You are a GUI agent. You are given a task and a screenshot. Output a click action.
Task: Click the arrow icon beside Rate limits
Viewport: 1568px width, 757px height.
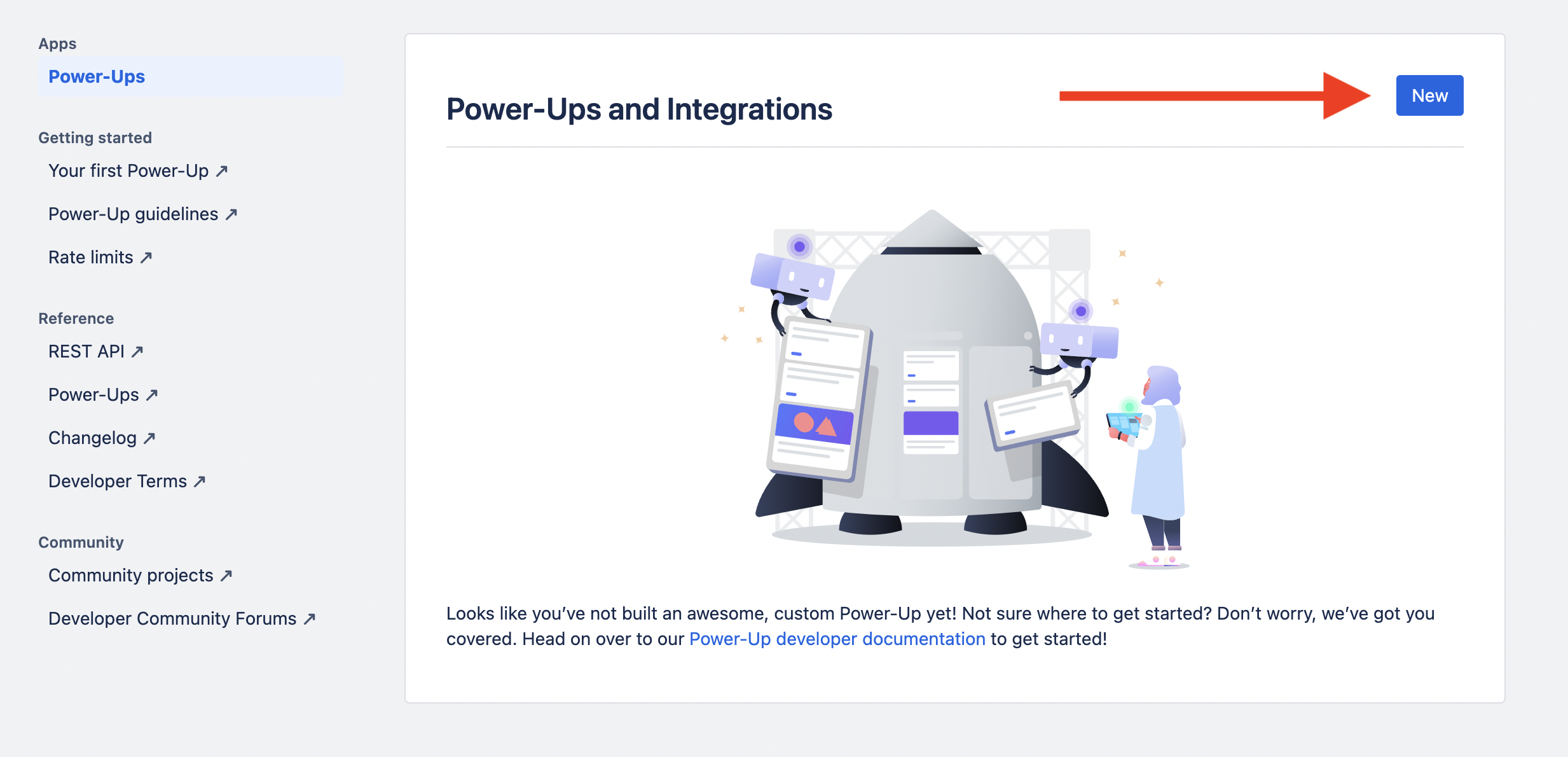pos(146,258)
